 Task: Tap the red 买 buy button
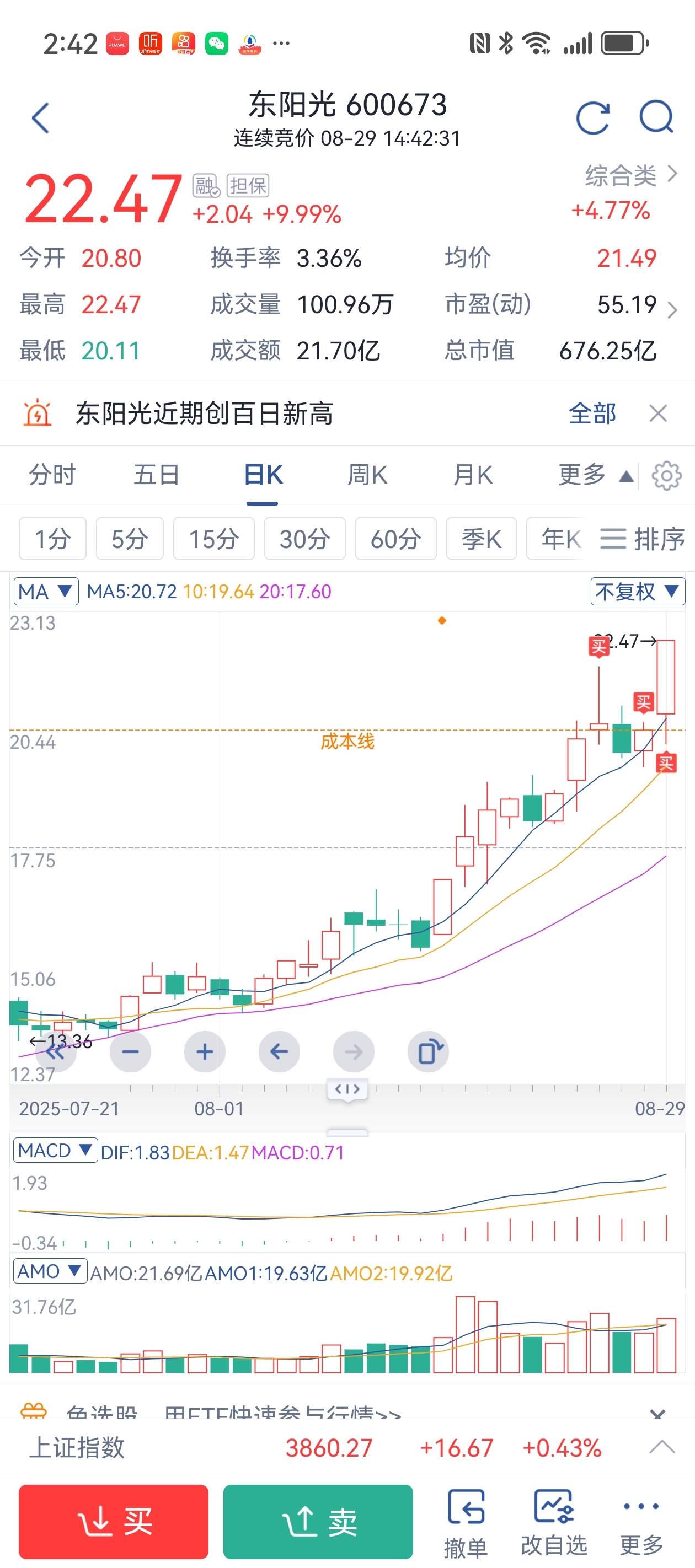coord(114,1522)
